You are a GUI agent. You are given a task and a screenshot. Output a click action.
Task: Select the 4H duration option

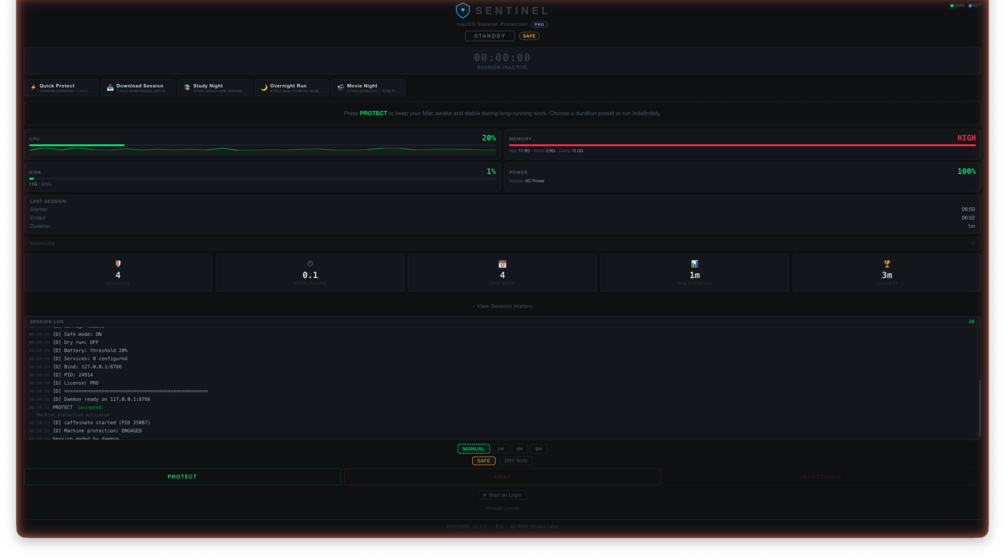tap(519, 448)
